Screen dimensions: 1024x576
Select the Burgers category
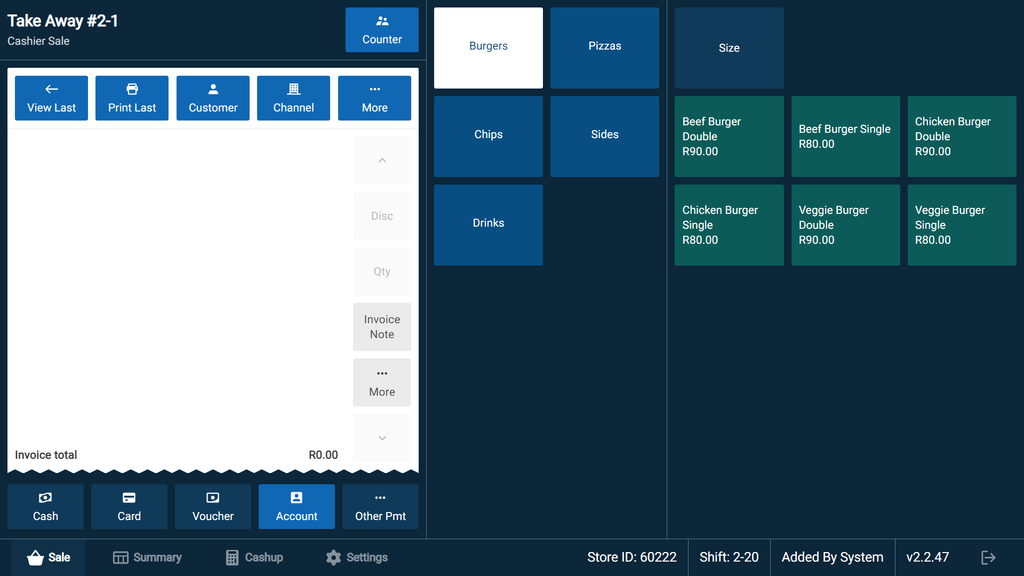[x=488, y=48]
